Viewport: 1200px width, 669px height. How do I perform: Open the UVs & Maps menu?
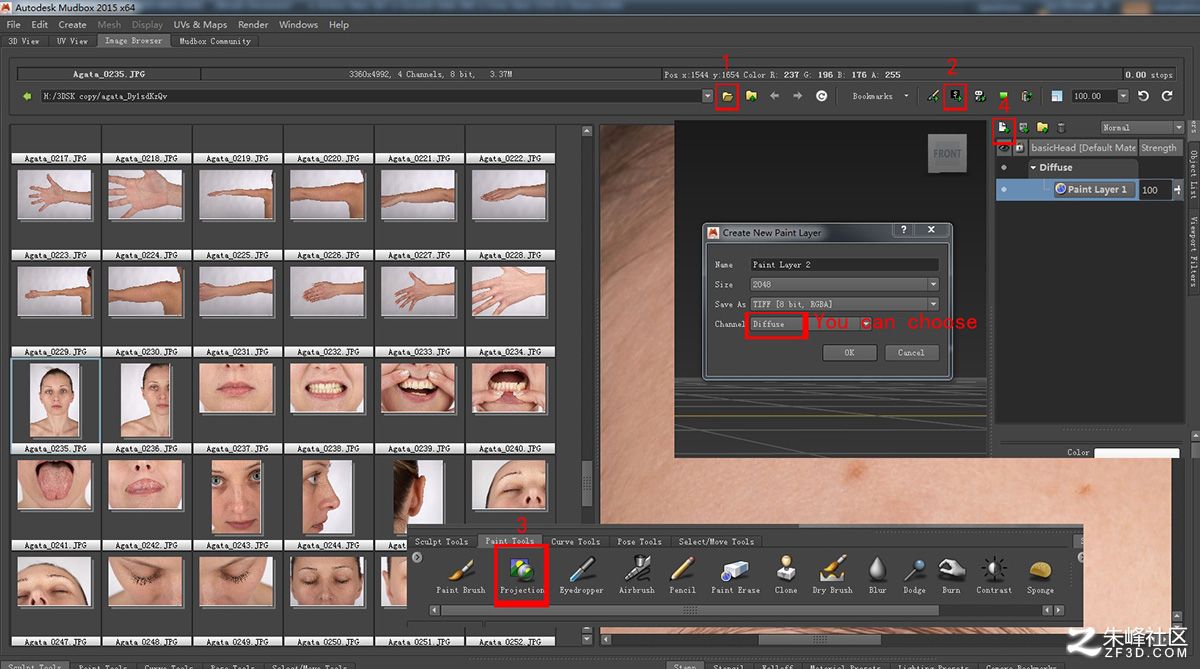(x=200, y=24)
